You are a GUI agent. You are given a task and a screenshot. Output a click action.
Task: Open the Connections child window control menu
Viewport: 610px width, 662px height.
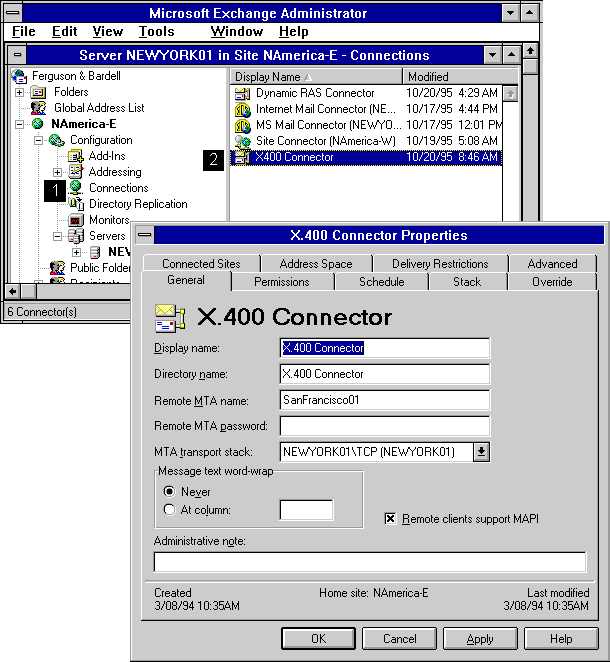(x=17, y=55)
